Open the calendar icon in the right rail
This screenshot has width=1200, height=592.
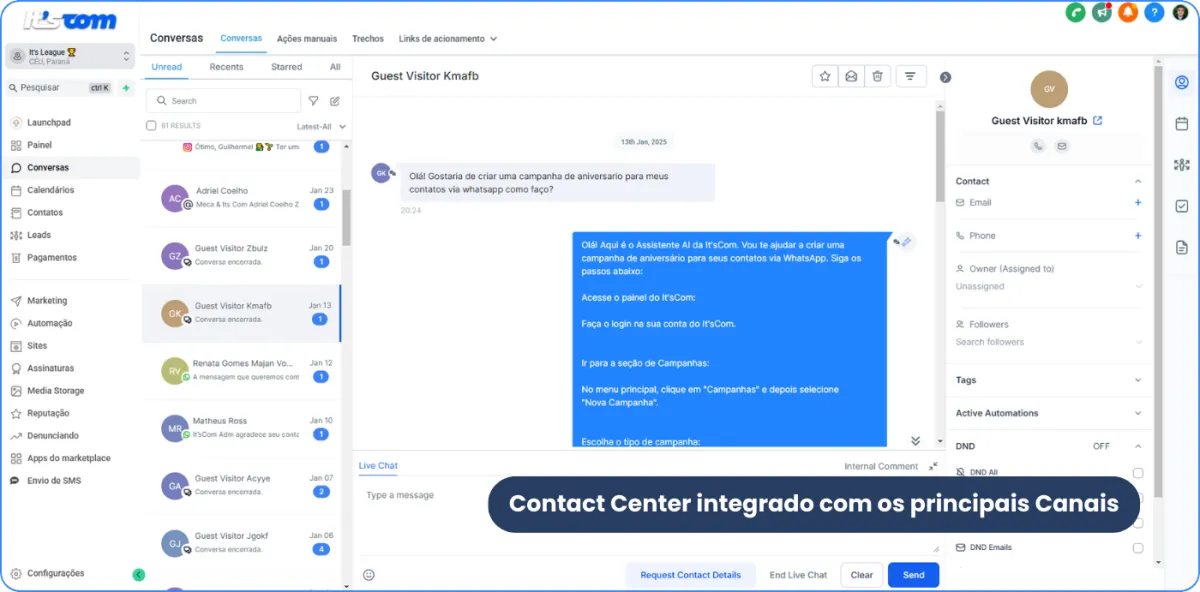tap(1181, 123)
